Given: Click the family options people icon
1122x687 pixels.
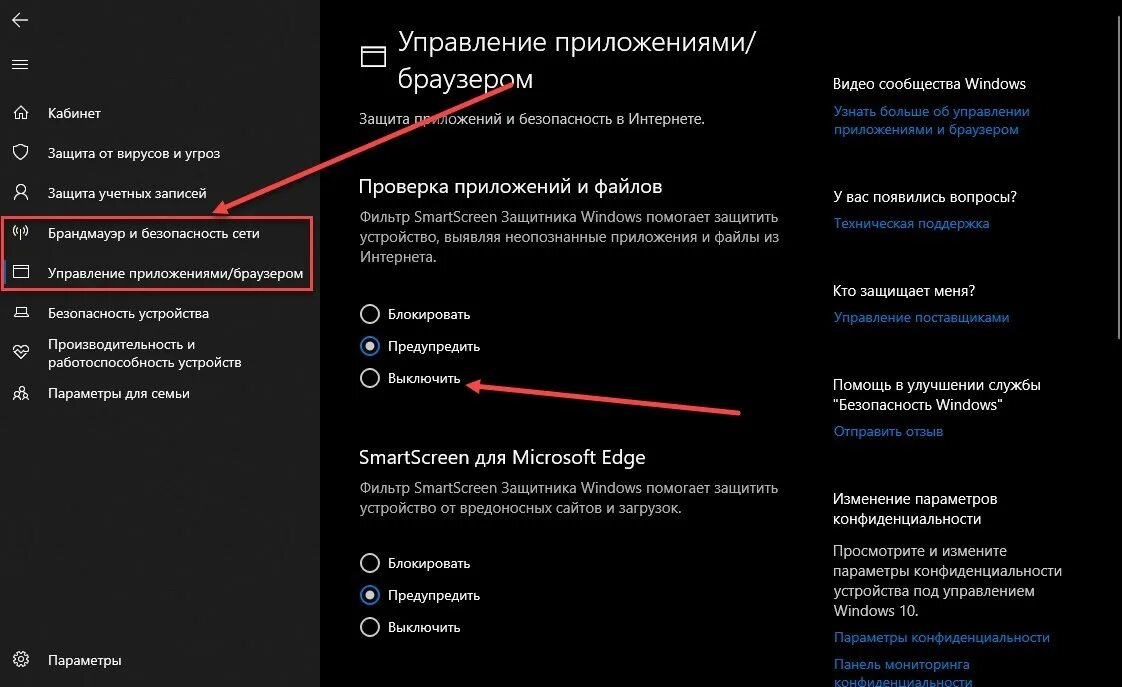Looking at the screenshot, I should coord(20,393).
